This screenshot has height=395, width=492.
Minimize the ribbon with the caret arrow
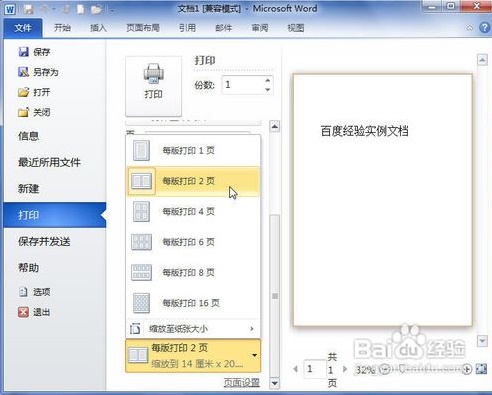coord(469,28)
